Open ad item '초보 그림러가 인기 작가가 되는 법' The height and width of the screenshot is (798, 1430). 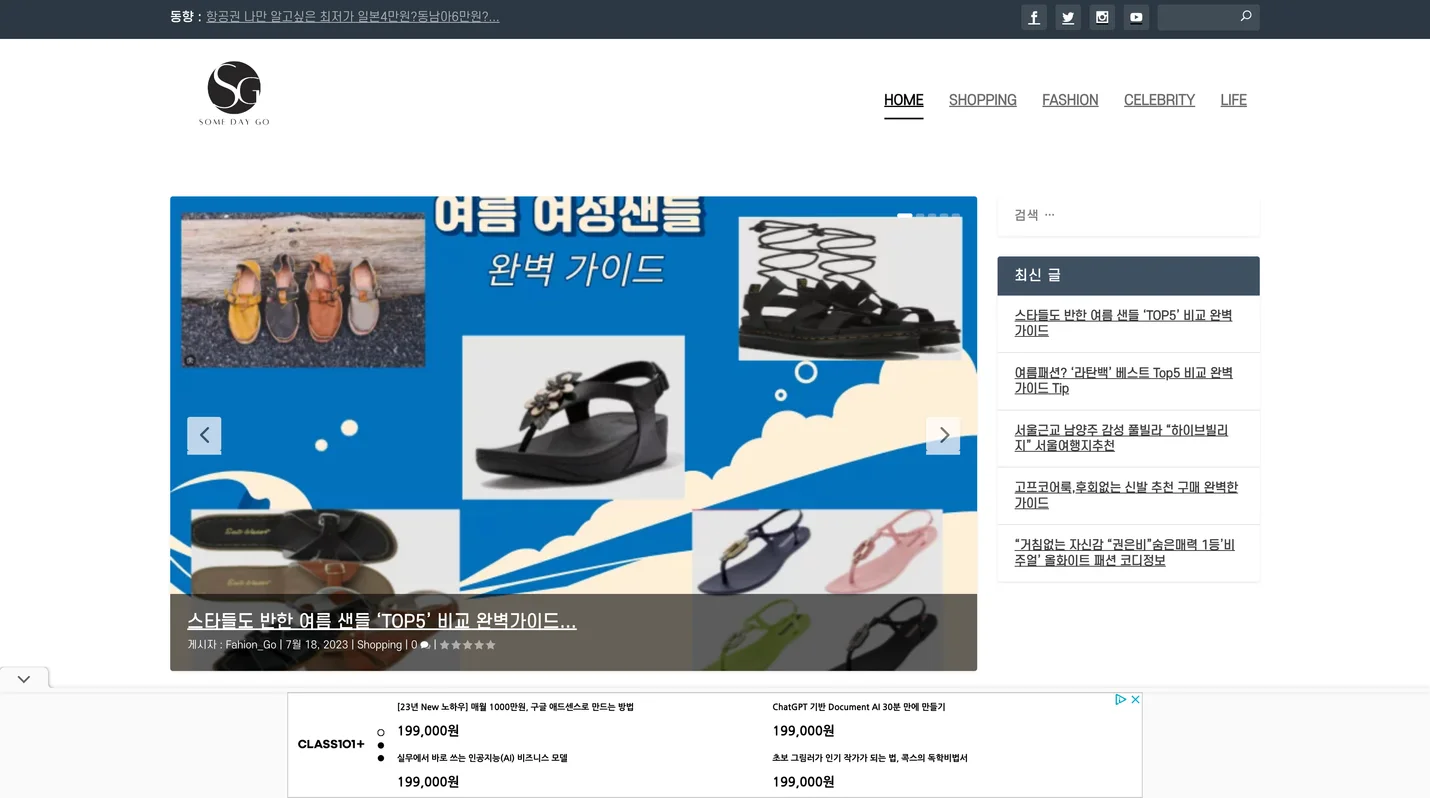point(869,758)
